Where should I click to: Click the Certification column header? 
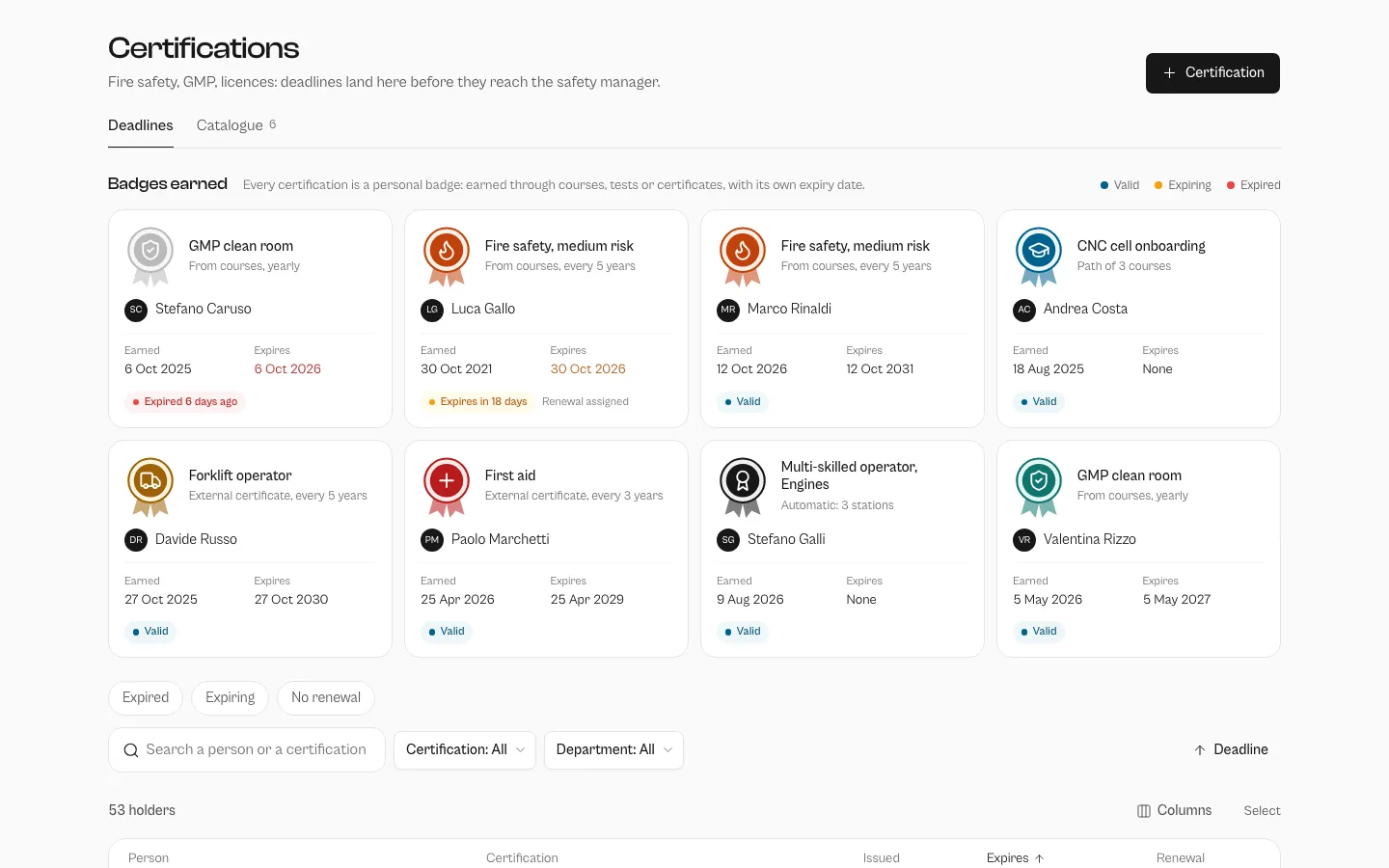(522, 858)
